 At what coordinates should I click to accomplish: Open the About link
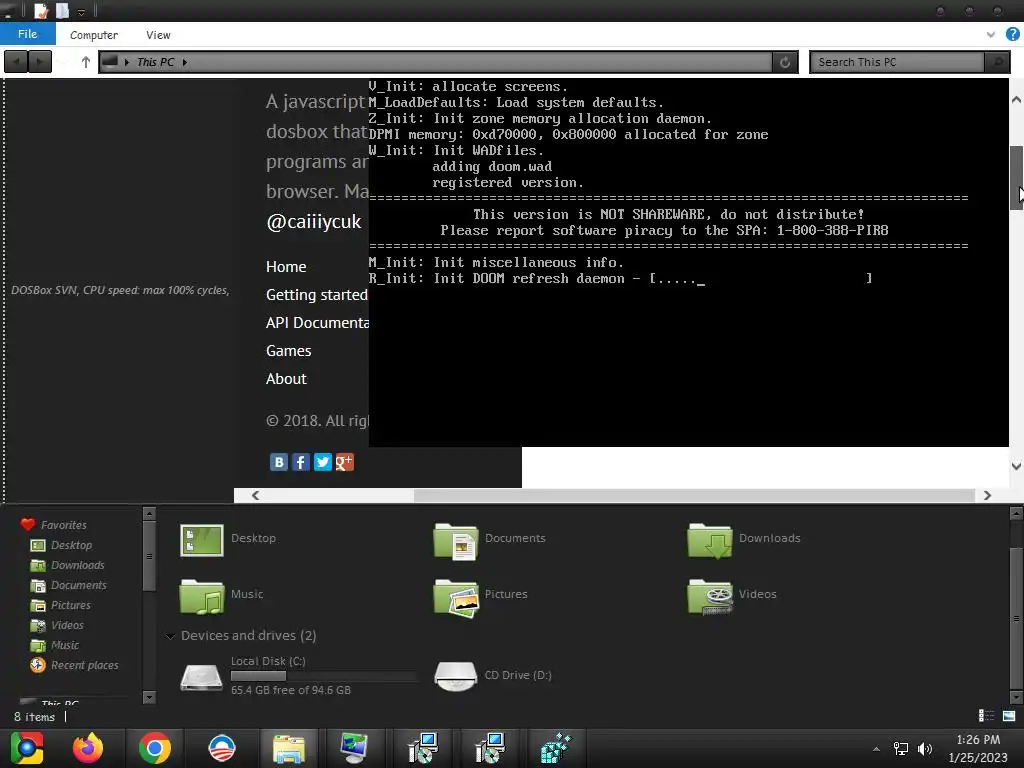[x=286, y=379]
